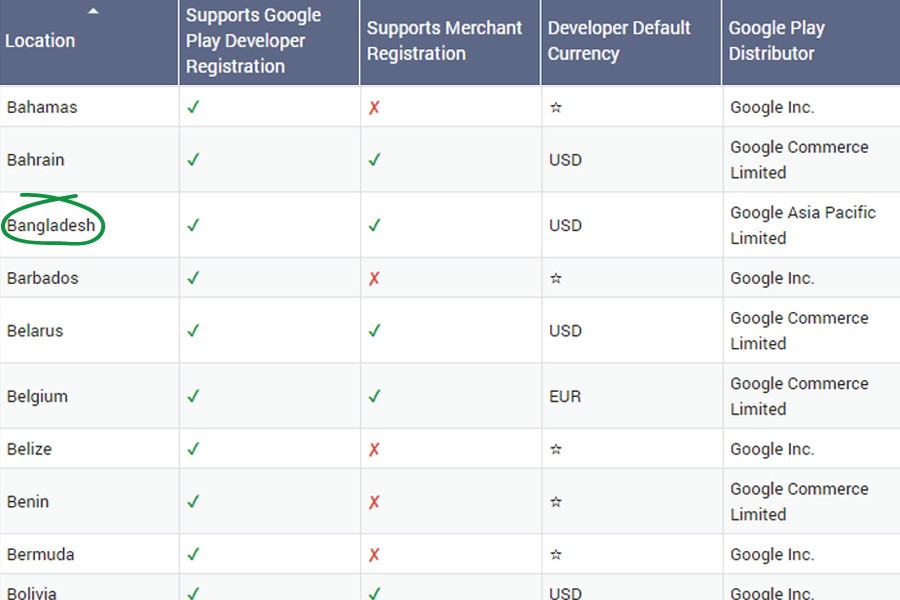Click green checkmark for Bangladesh merchant registration
Image resolution: width=900 pixels, height=600 pixels.
tap(374, 225)
